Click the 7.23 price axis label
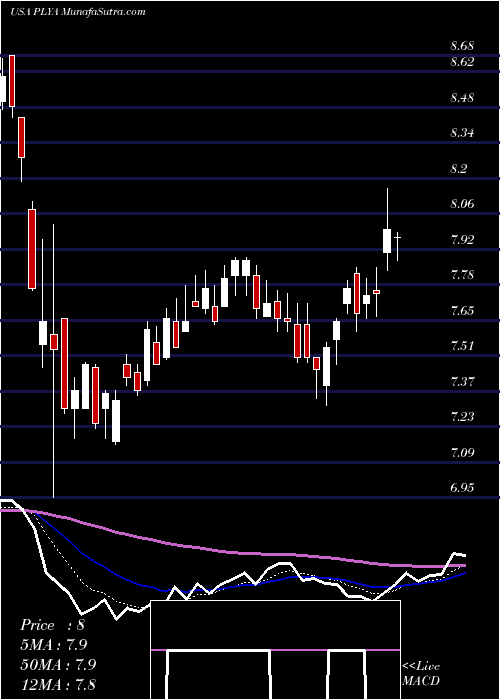This screenshot has height=700, width=500. pos(462,417)
